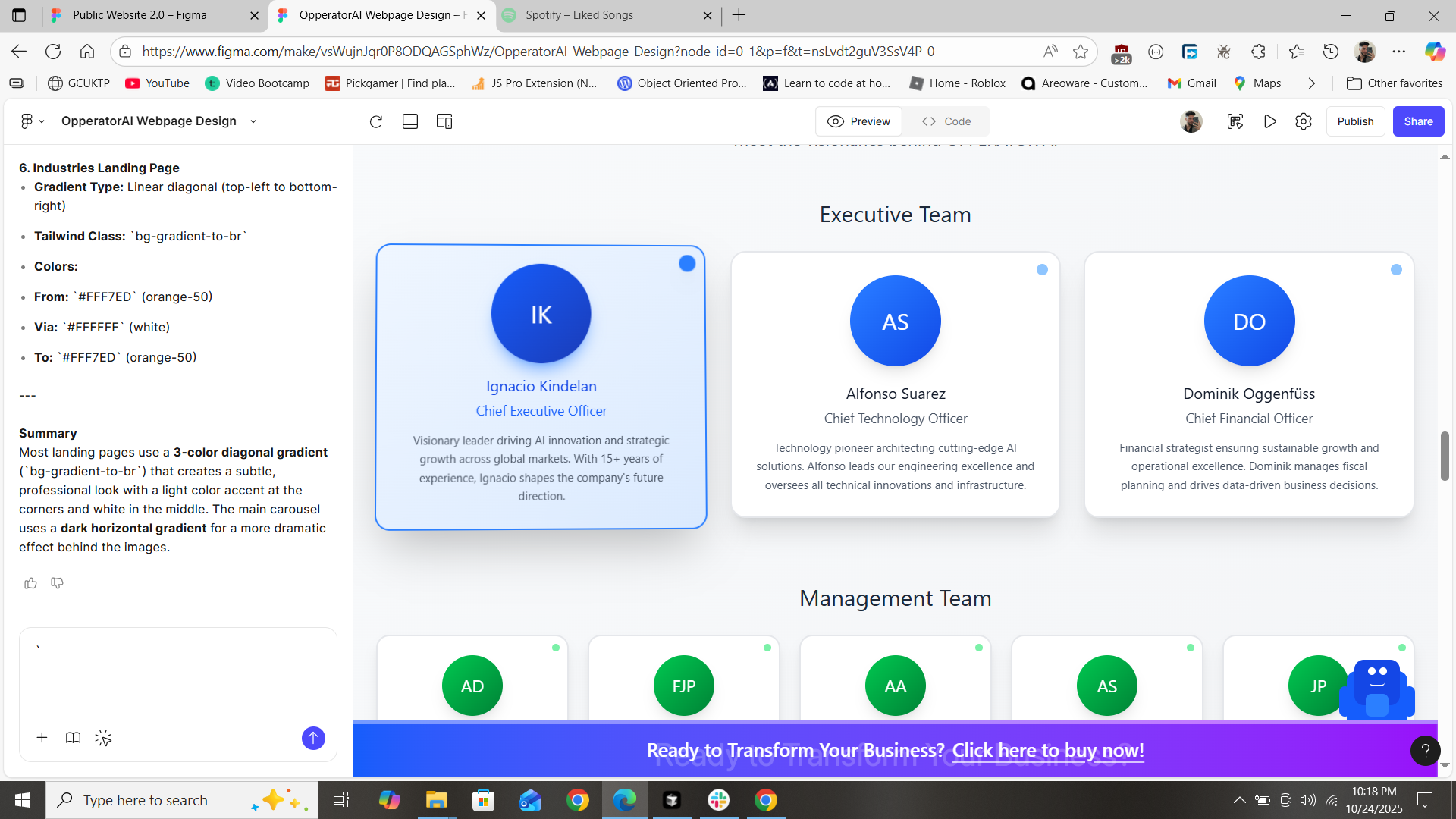Click the point-and-edit sparkle cursor icon
1456x819 pixels.
104,738
